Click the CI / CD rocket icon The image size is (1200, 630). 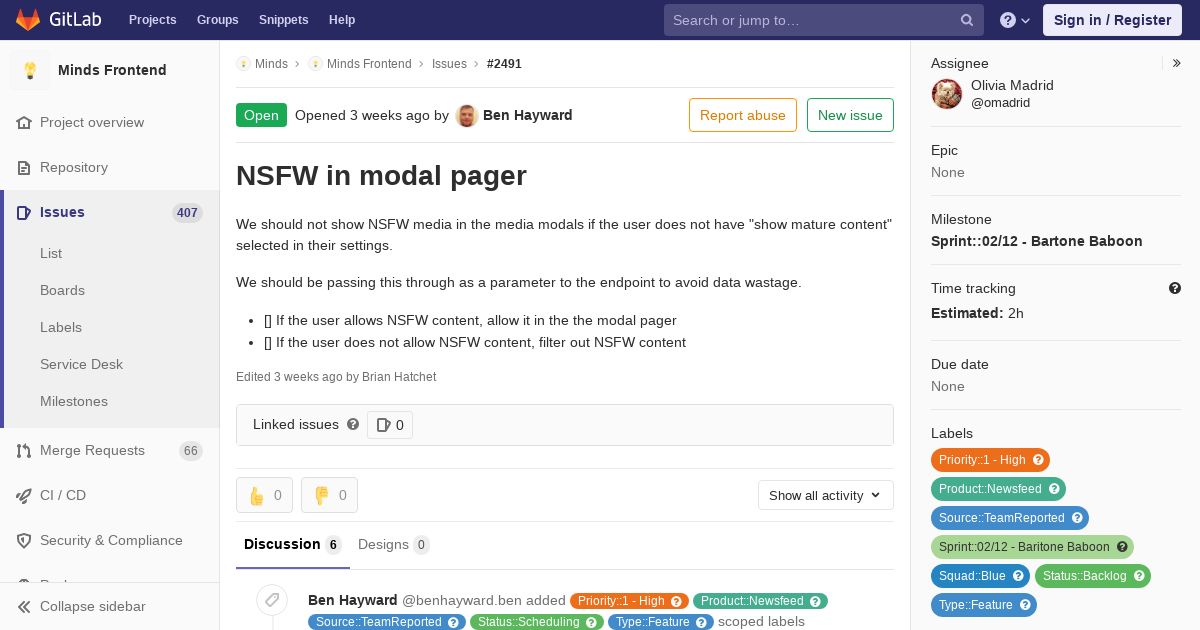click(24, 495)
